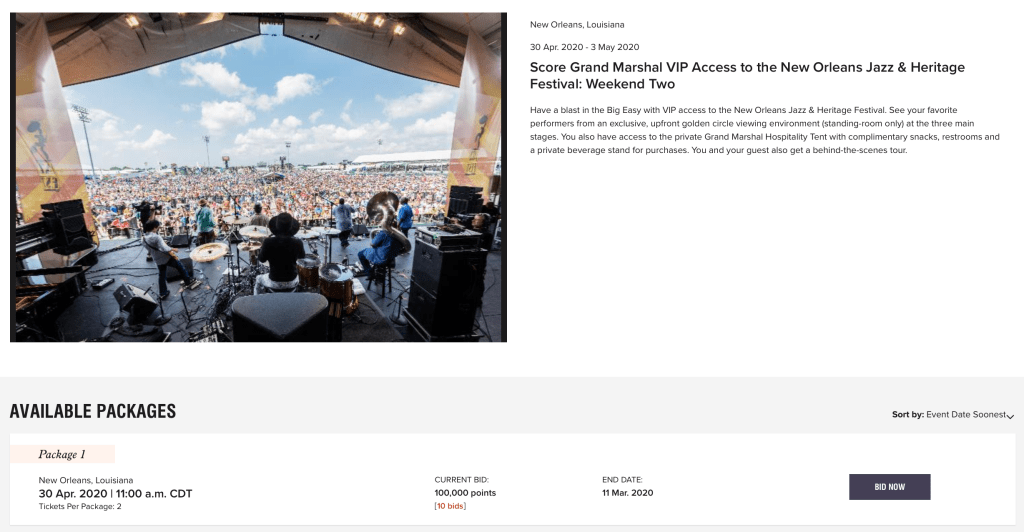Viewport: 1024px width, 532px height.
Task: Click Tickets Per Package: 2 text
Action: tap(80, 507)
